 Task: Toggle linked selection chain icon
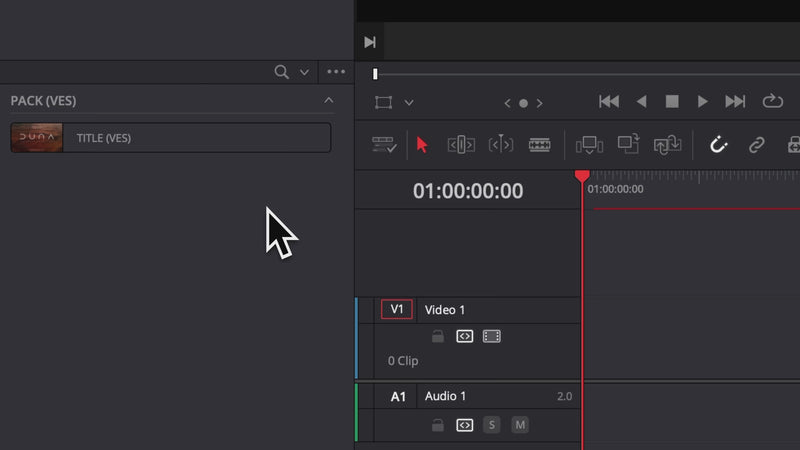756,145
